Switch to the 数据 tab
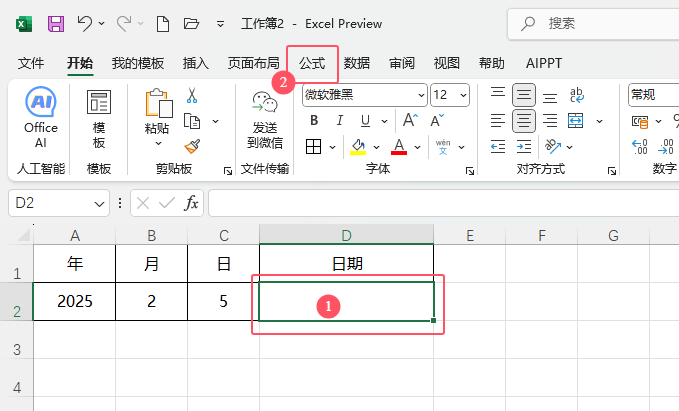The height and width of the screenshot is (411, 679). (357, 63)
